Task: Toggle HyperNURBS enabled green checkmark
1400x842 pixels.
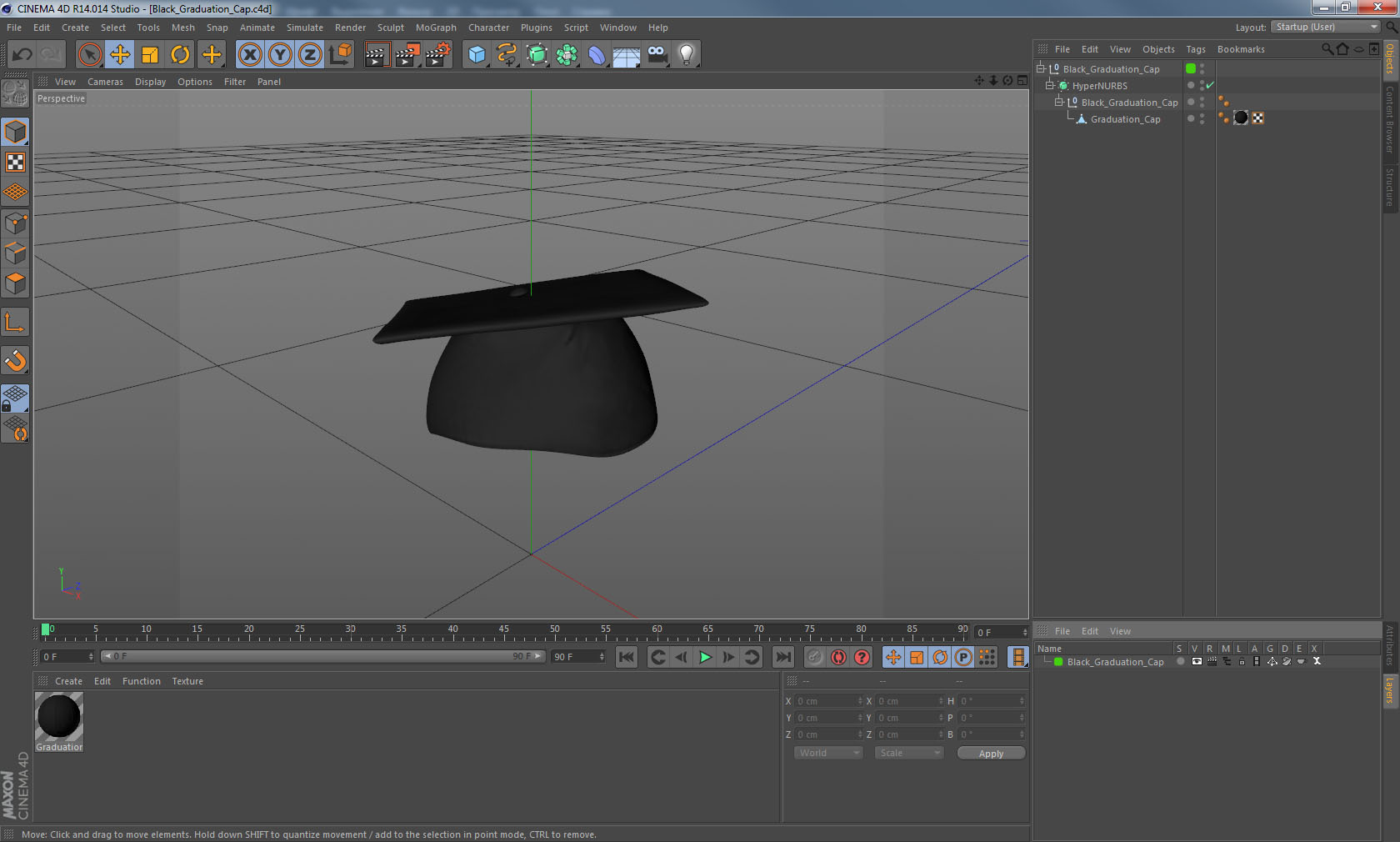Action: click(1210, 85)
